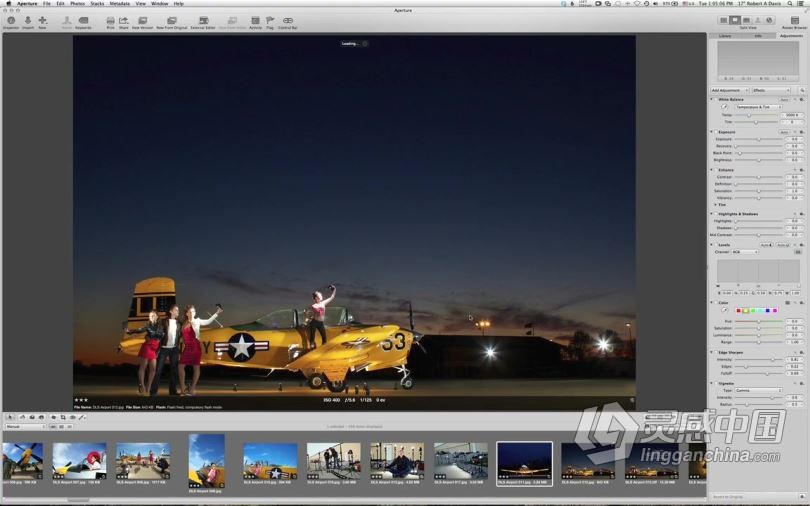Open the Activity toolbar icon
Screen dimensions: 810x506
255,21
